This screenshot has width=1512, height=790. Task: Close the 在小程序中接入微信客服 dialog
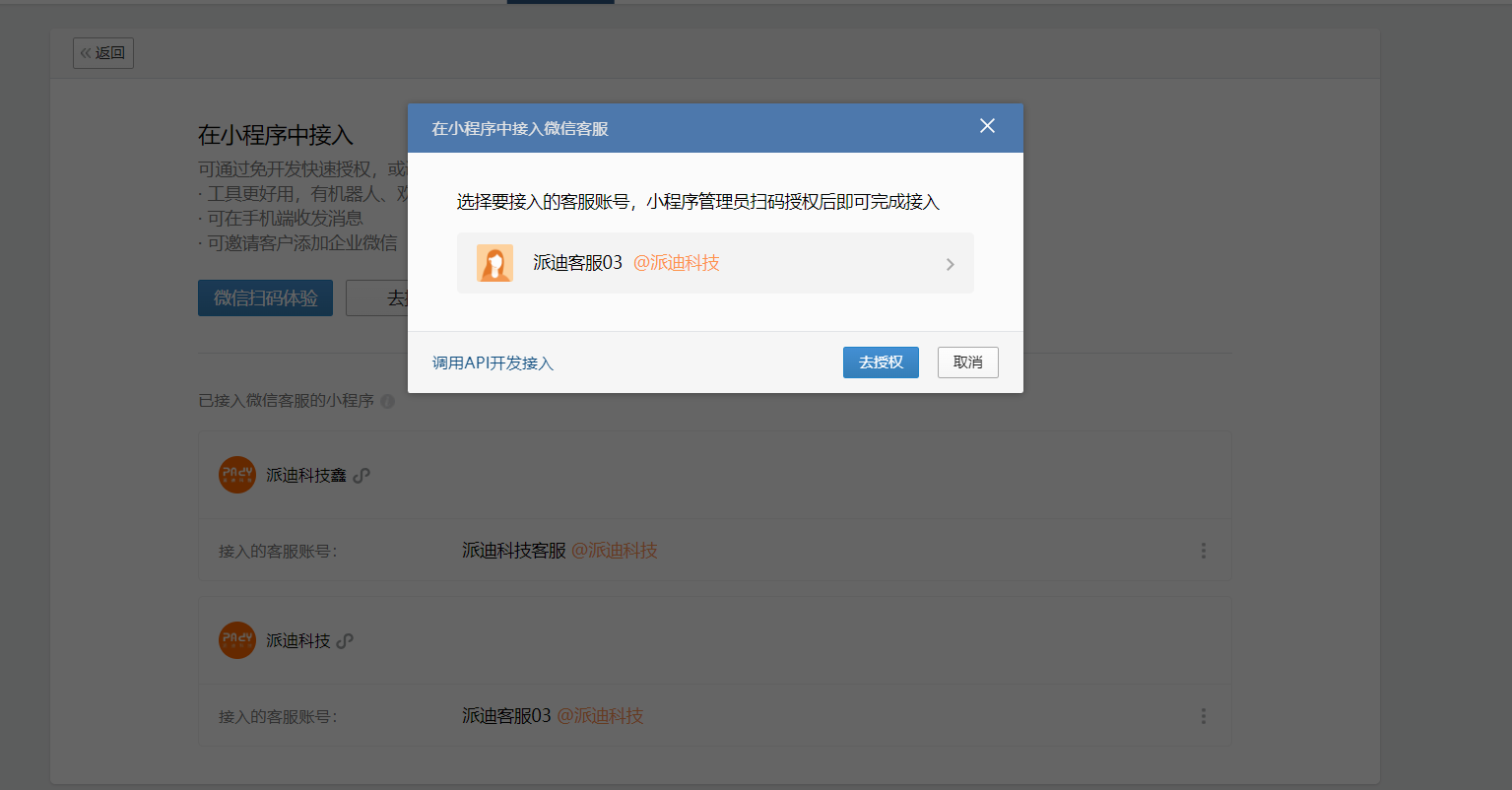coord(987,126)
